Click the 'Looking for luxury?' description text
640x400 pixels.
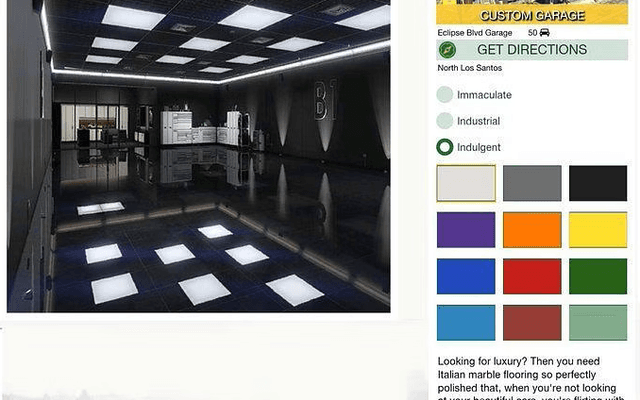(529, 380)
